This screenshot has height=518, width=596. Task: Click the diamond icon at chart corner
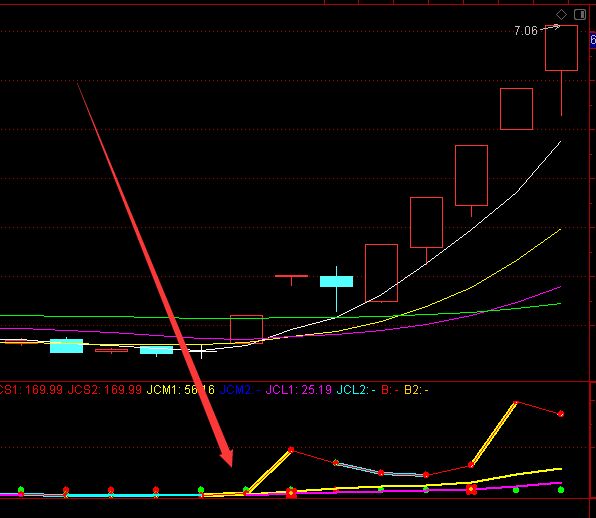pyautogui.click(x=561, y=15)
